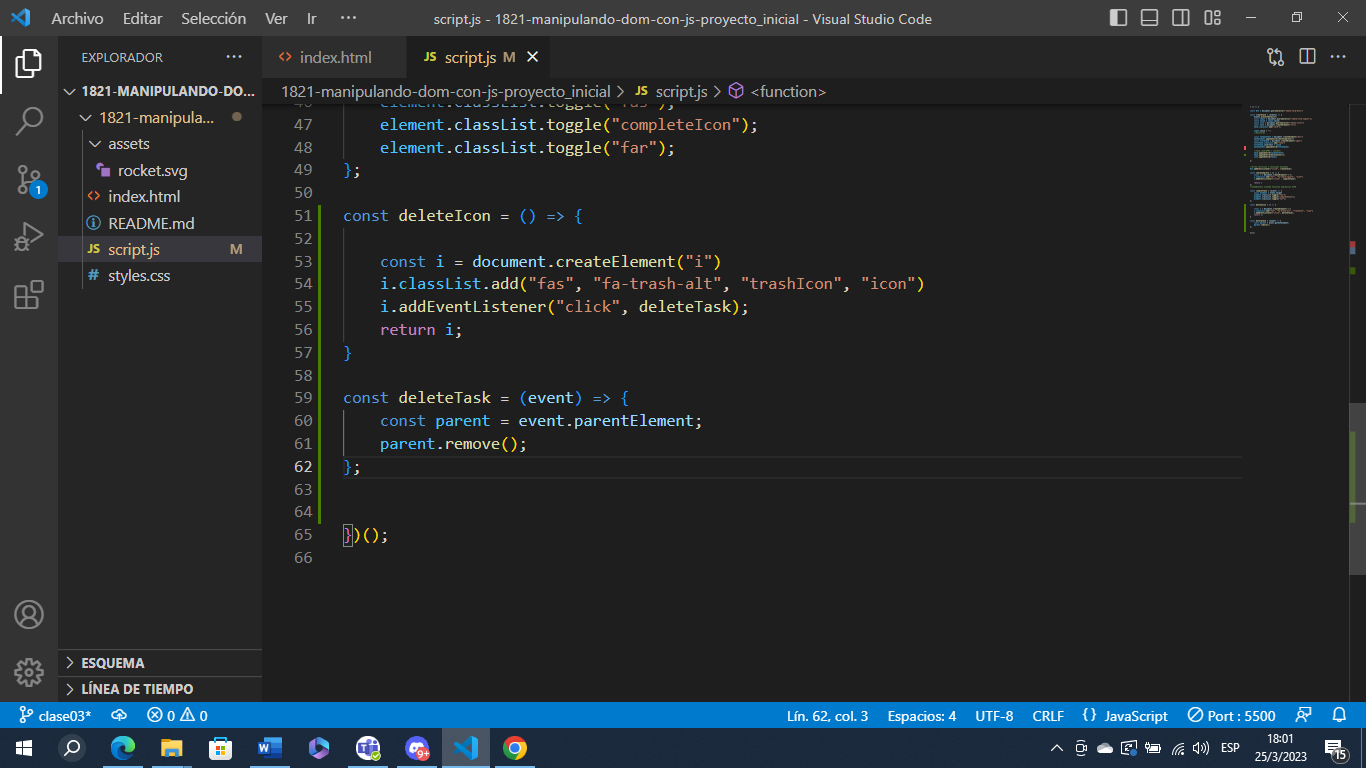
Task: Open breadcrumb folder 1821-manipulando-dom-con-js-proyecto_inicial
Action: click(x=446, y=91)
